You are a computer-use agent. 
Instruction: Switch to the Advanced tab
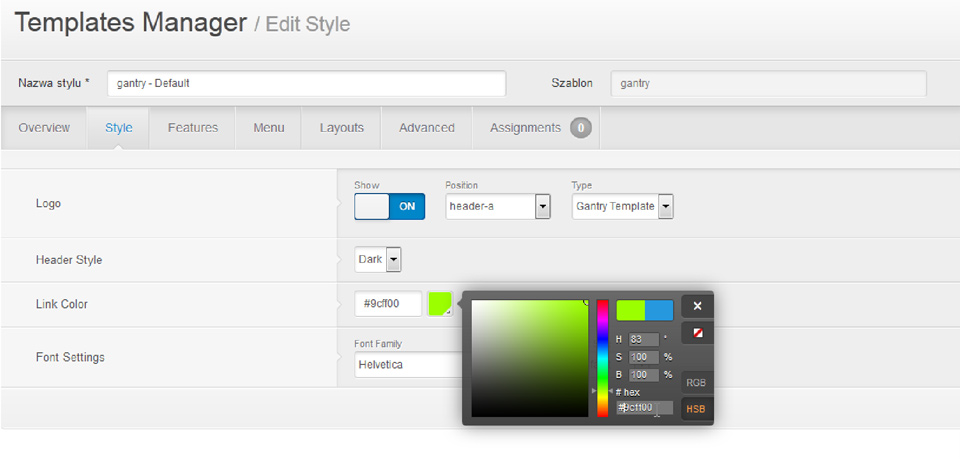click(x=427, y=128)
